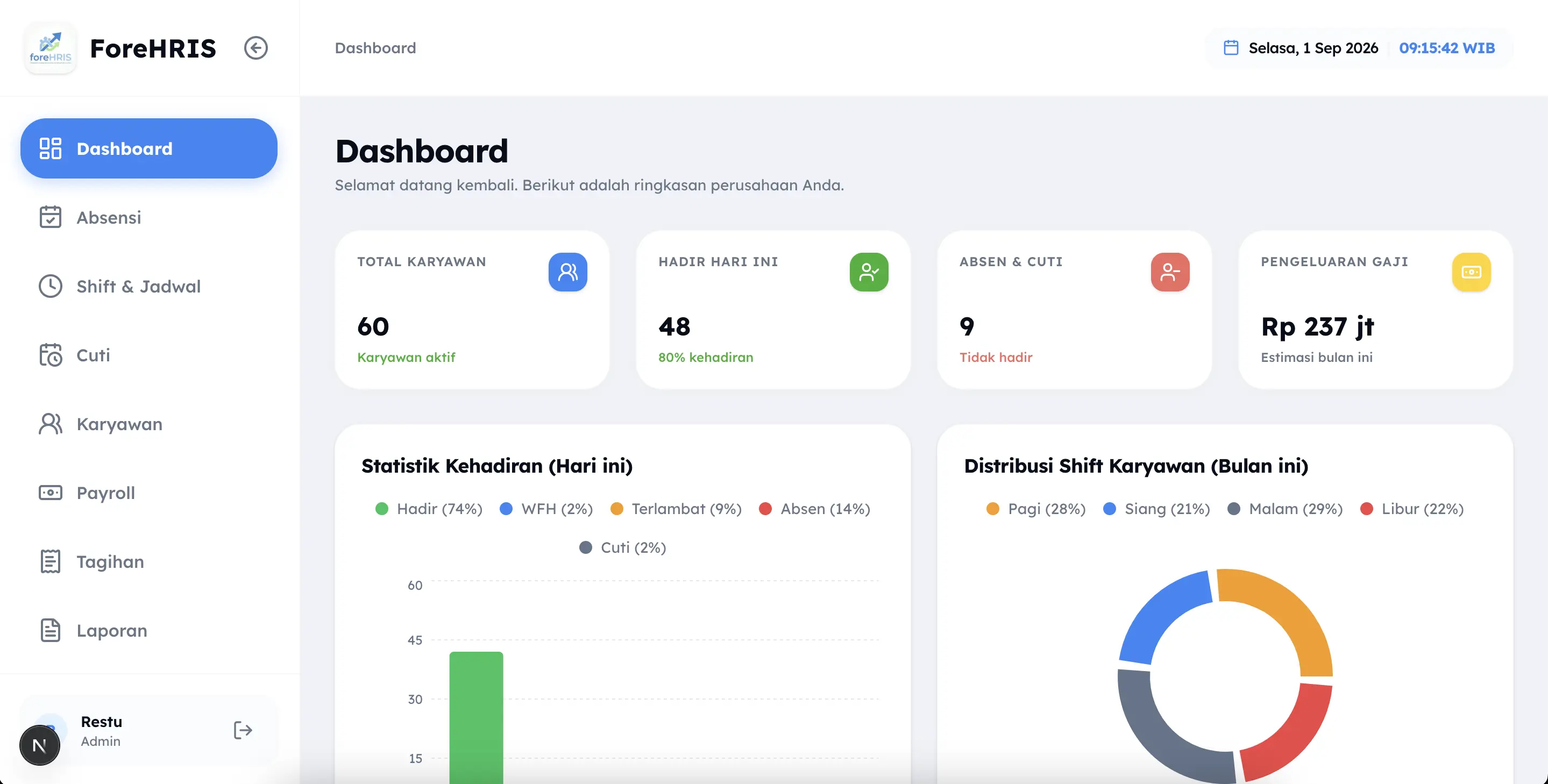Log out using the exit icon
The width and height of the screenshot is (1548, 784).
click(243, 731)
